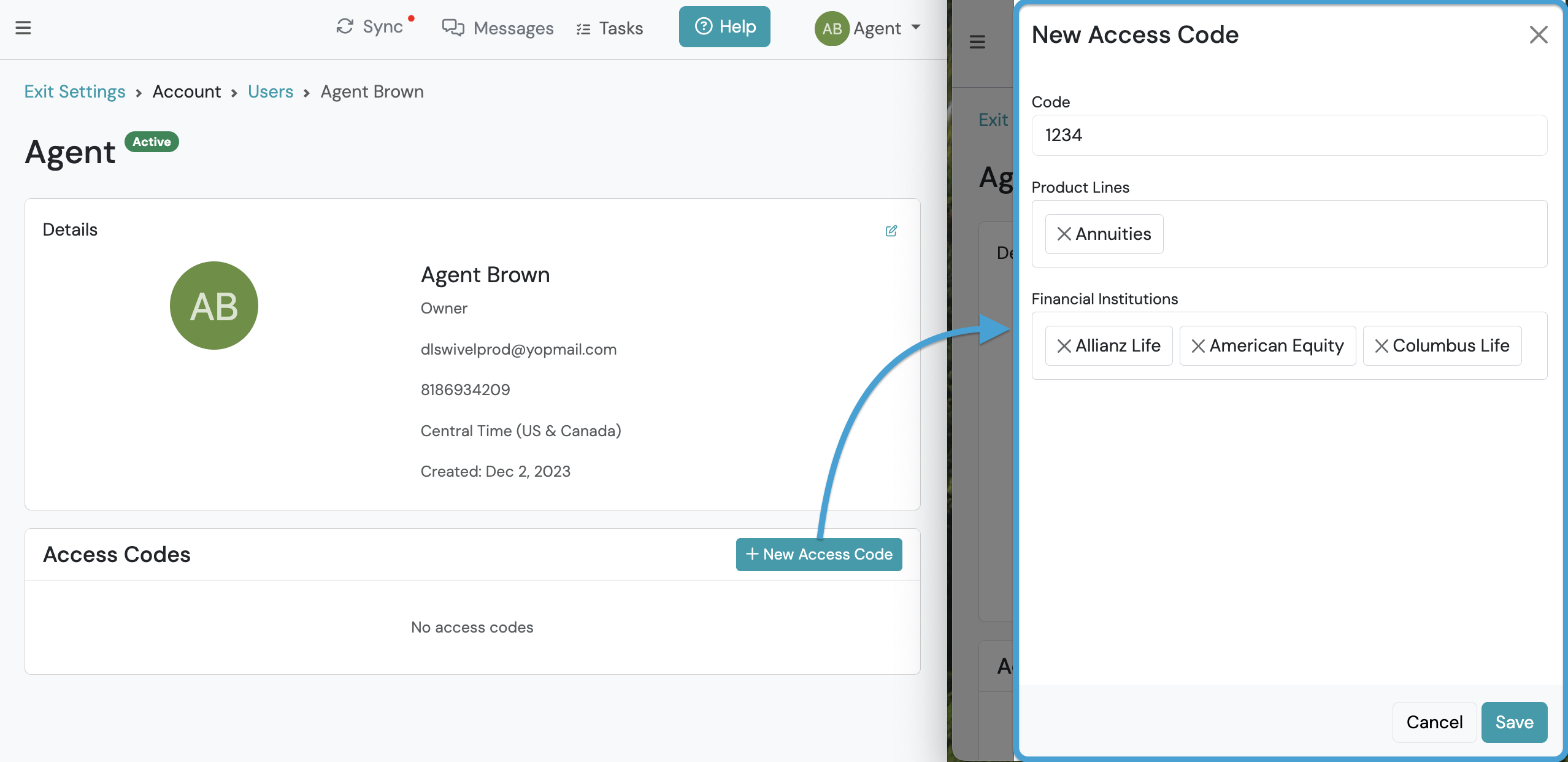Click the large AB profile avatar
1568x762 pixels.
pyautogui.click(x=214, y=306)
